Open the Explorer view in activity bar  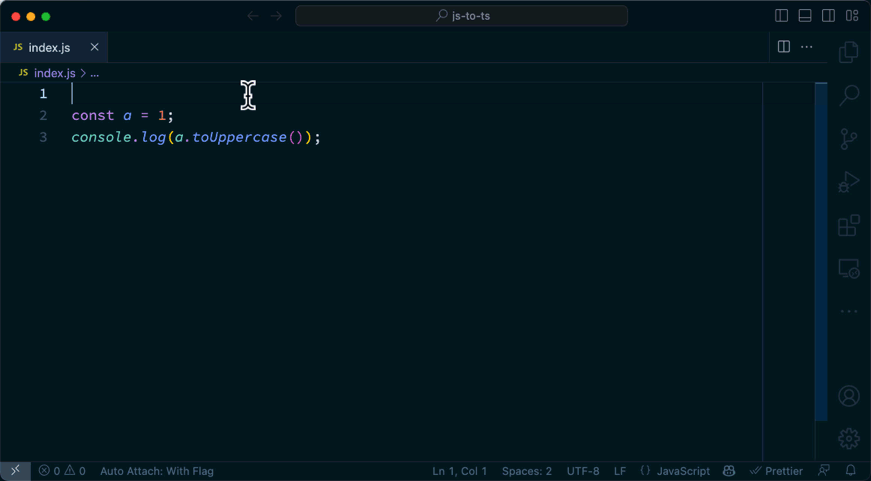click(849, 52)
